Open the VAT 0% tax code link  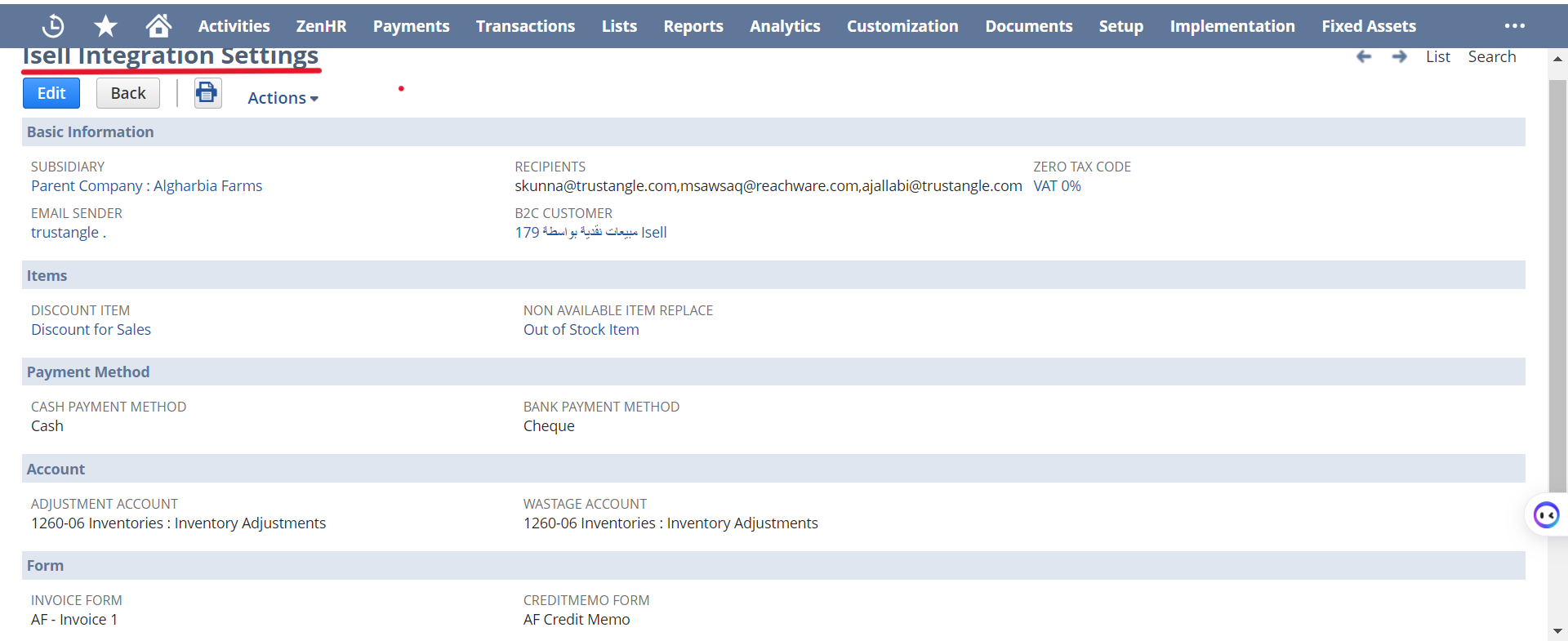(x=1057, y=186)
